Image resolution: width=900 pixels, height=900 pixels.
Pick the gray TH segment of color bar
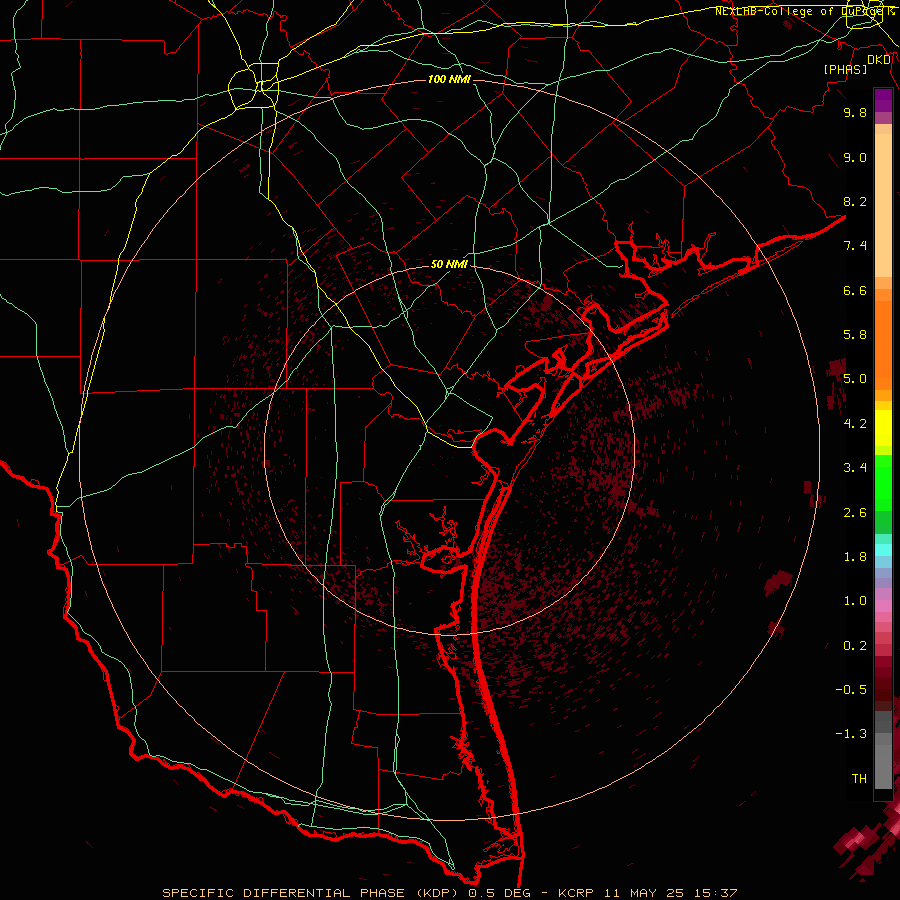pyautogui.click(x=883, y=766)
